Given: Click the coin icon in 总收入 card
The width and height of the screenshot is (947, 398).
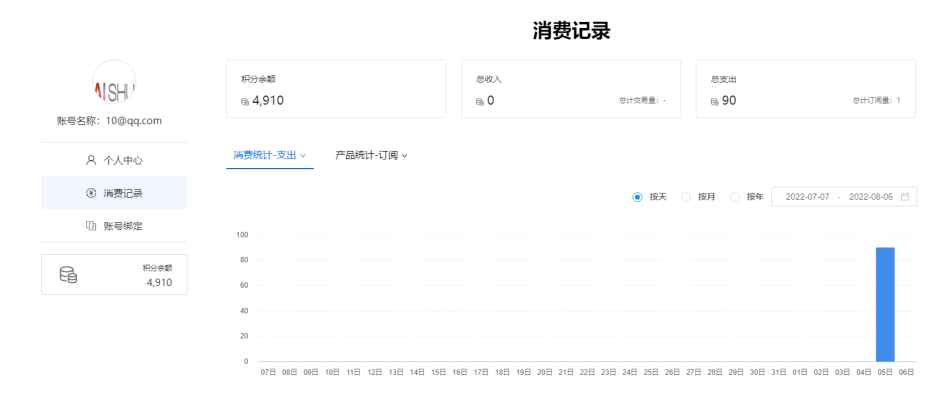Looking at the screenshot, I should click(x=480, y=102).
